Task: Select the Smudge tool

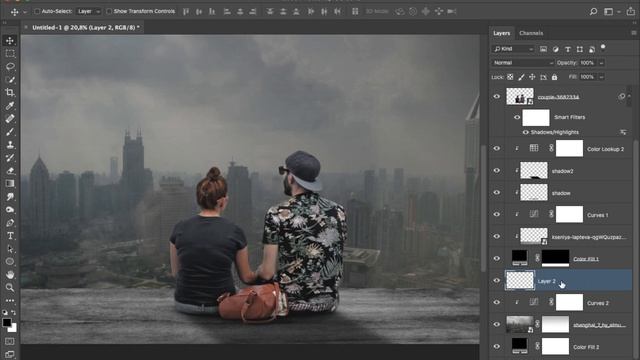Action: pos(10,197)
